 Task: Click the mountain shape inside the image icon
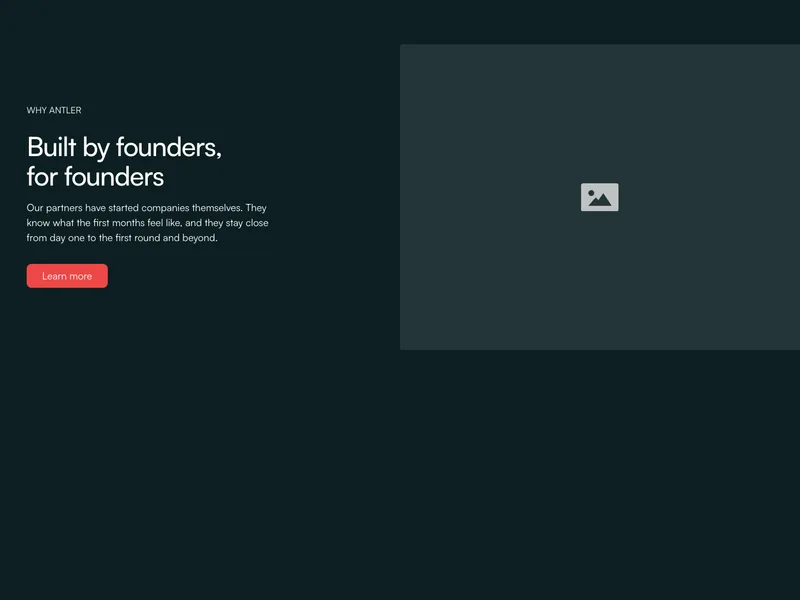tap(600, 200)
